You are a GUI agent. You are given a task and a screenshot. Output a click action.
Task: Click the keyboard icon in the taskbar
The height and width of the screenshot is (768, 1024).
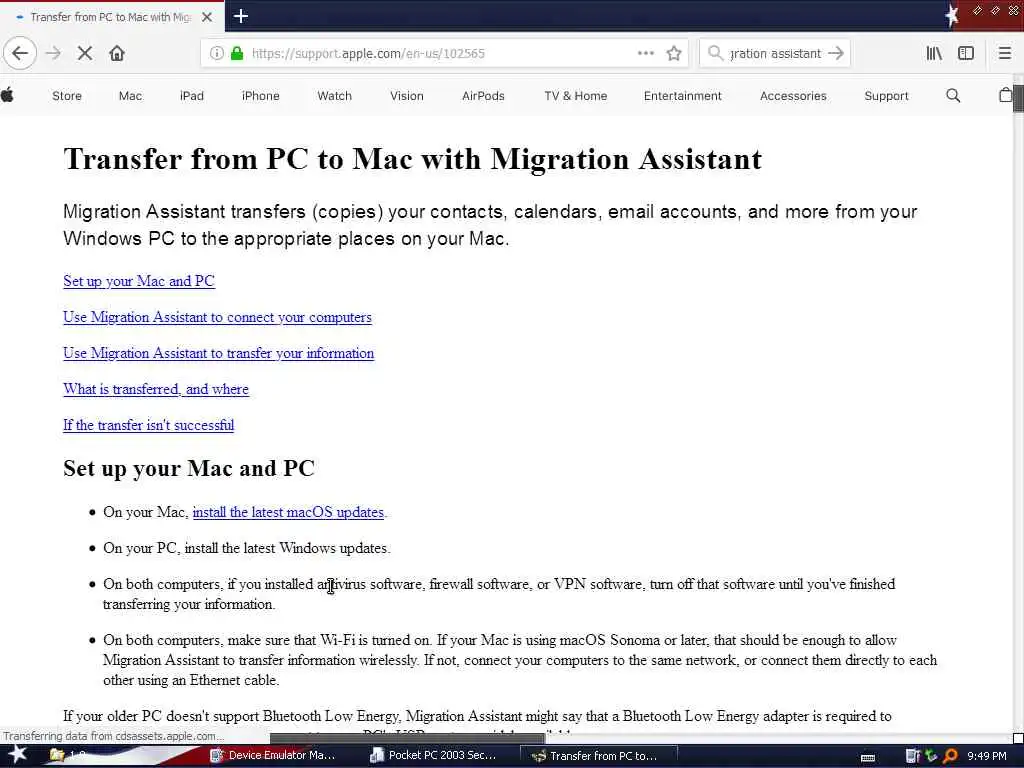pos(868,758)
